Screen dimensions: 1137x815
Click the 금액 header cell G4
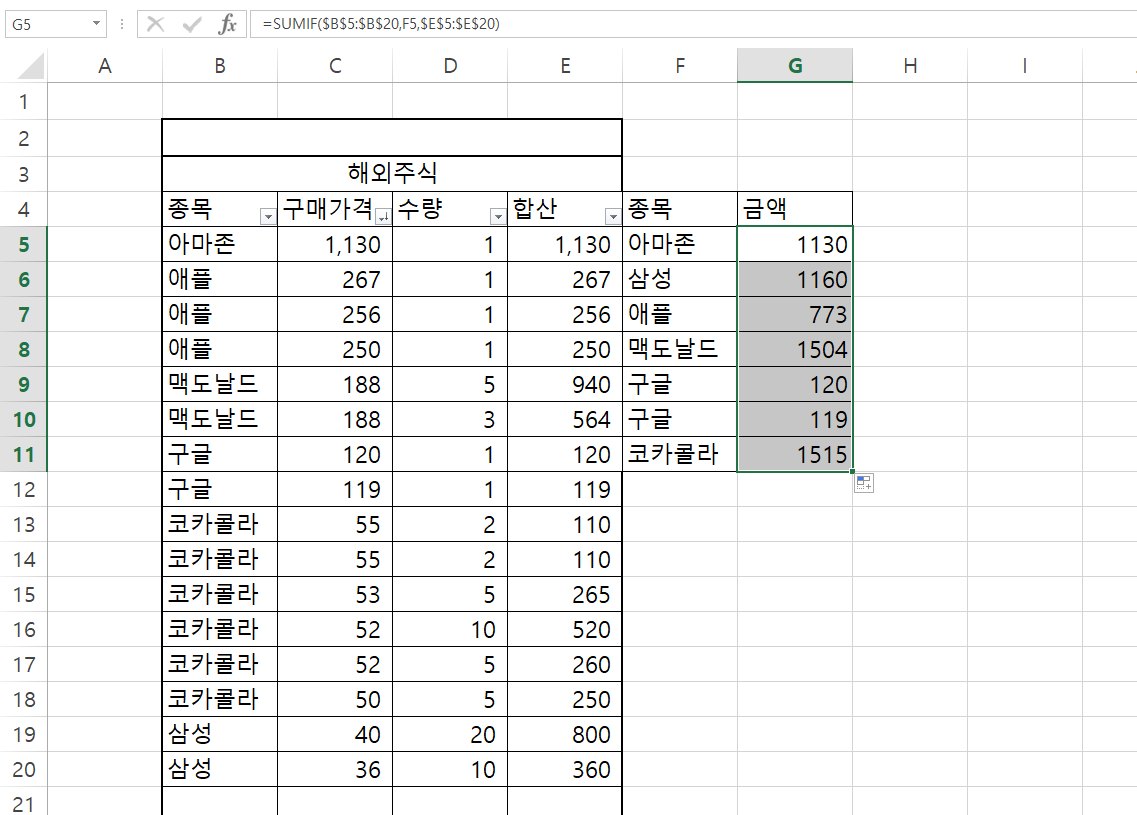pyautogui.click(x=795, y=209)
